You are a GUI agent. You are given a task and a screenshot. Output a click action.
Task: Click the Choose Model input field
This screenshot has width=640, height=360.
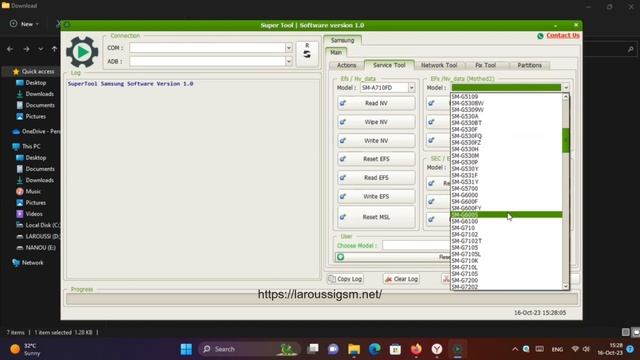pyautogui.click(x=416, y=245)
